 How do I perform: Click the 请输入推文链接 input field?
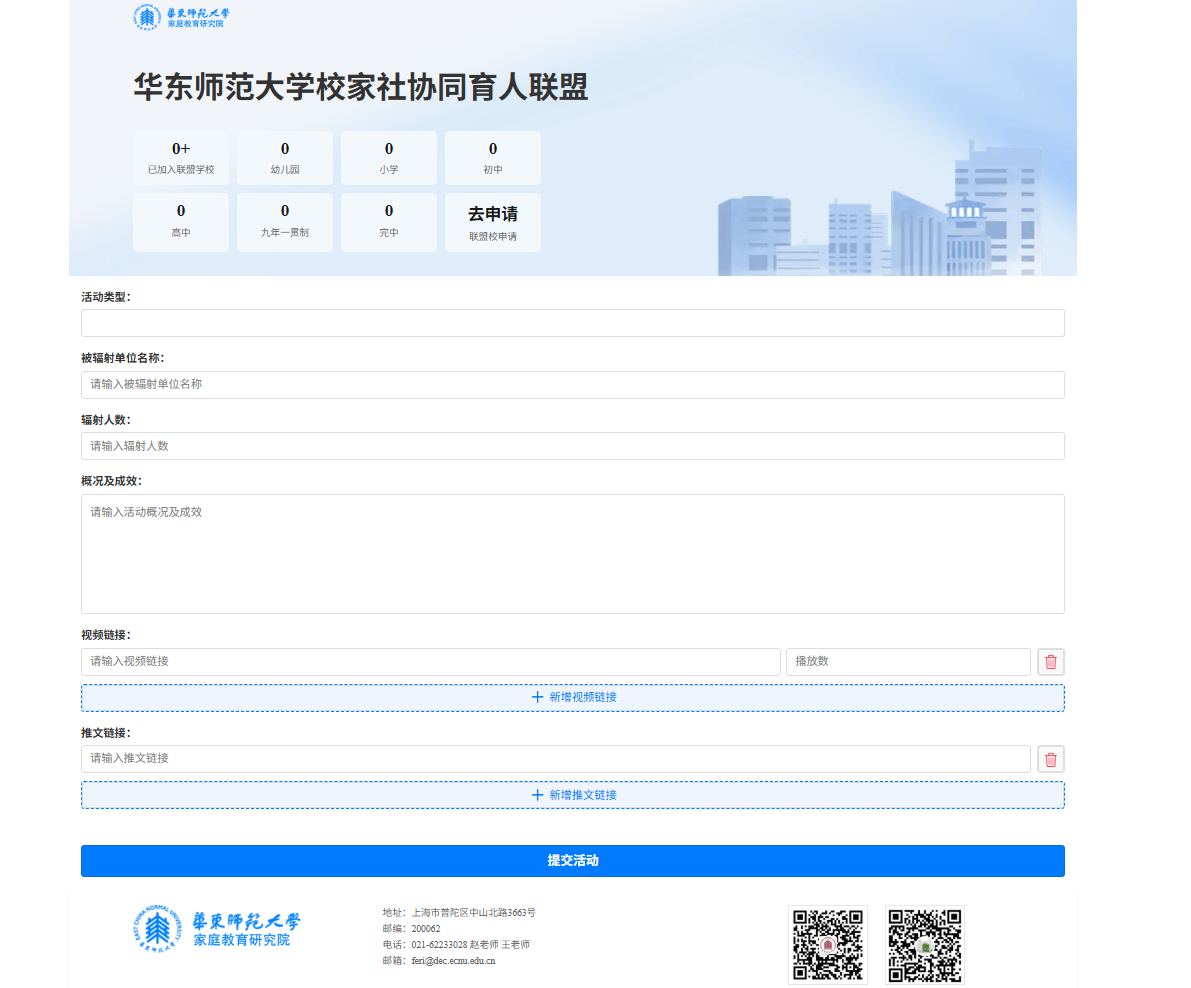(555, 759)
